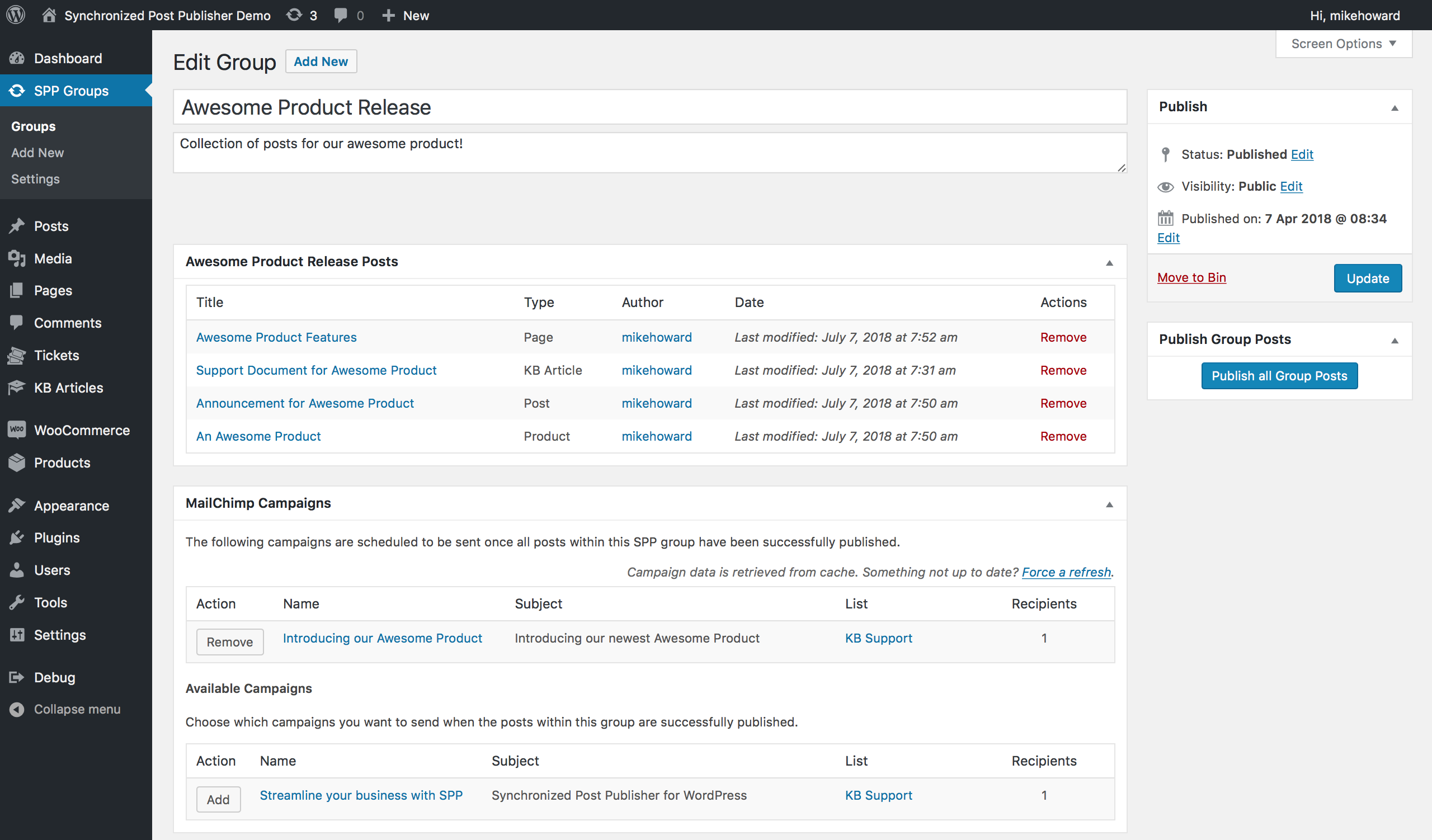The height and width of the screenshot is (840, 1432).
Task: Click the status pin icon beside Status
Action: point(1166,154)
